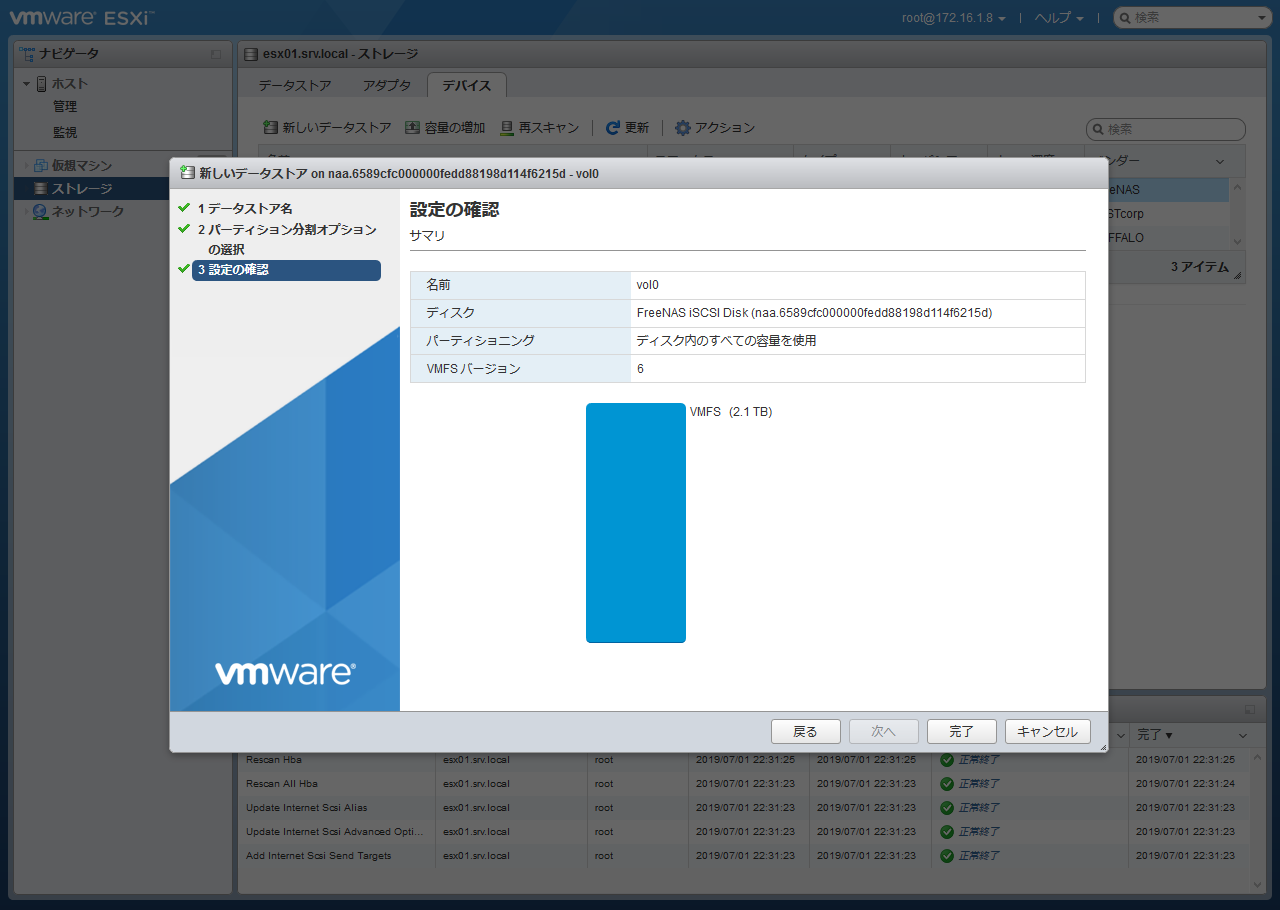Switch to the アダプタ tab

coord(386,86)
